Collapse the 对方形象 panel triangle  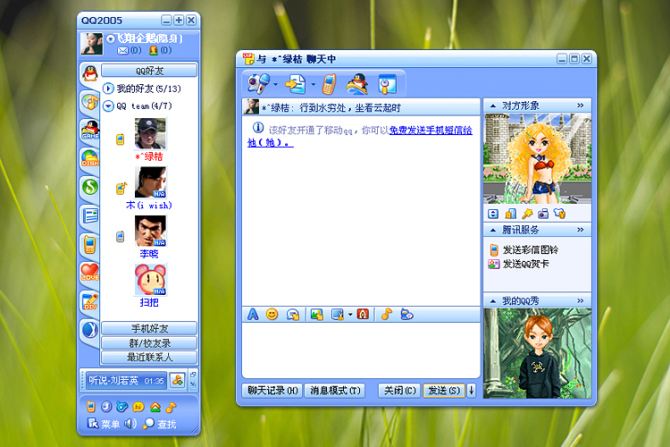click(x=493, y=106)
